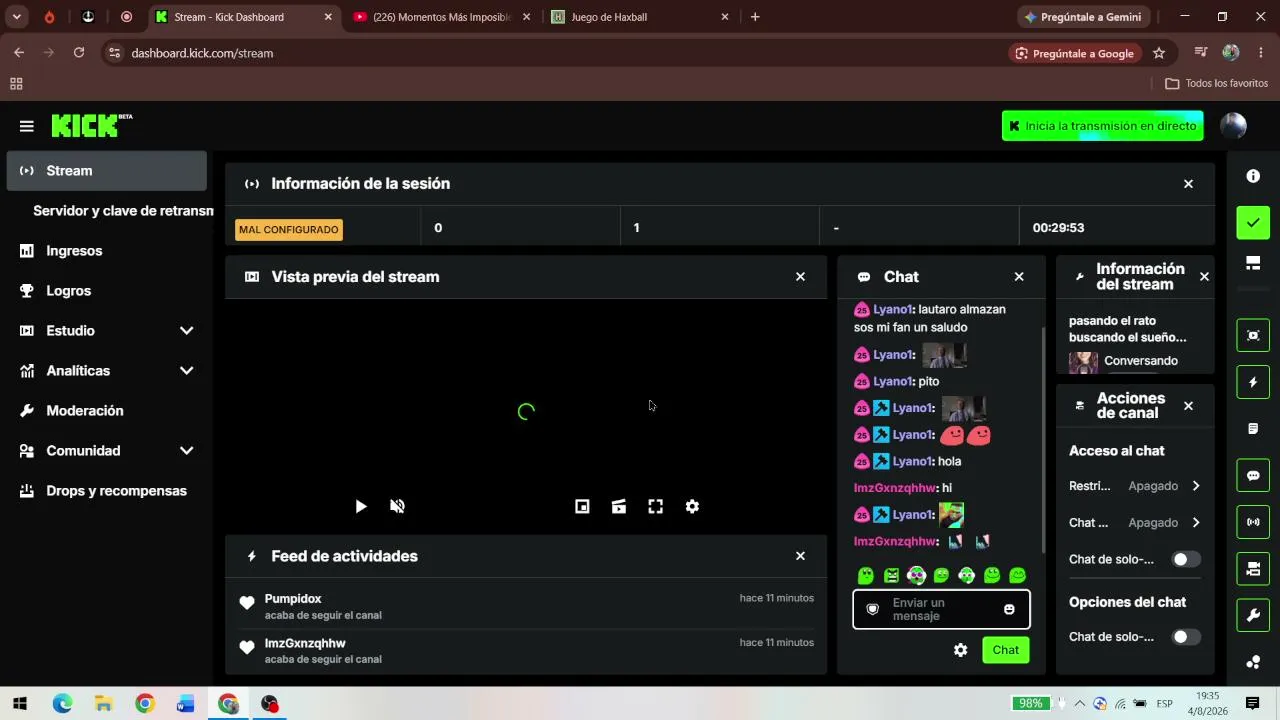Screen dimensions: 1280x720
Task: Open picture-in-picture for the stream preview
Action: point(582,507)
